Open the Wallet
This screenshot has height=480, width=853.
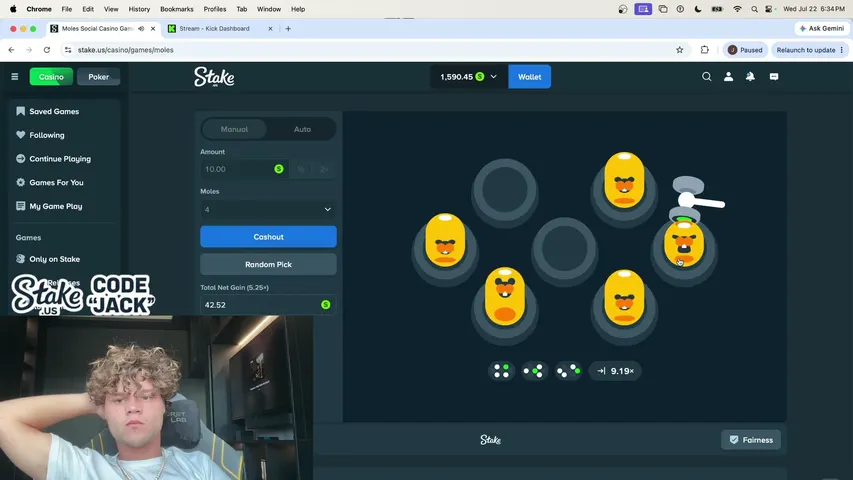click(x=529, y=77)
